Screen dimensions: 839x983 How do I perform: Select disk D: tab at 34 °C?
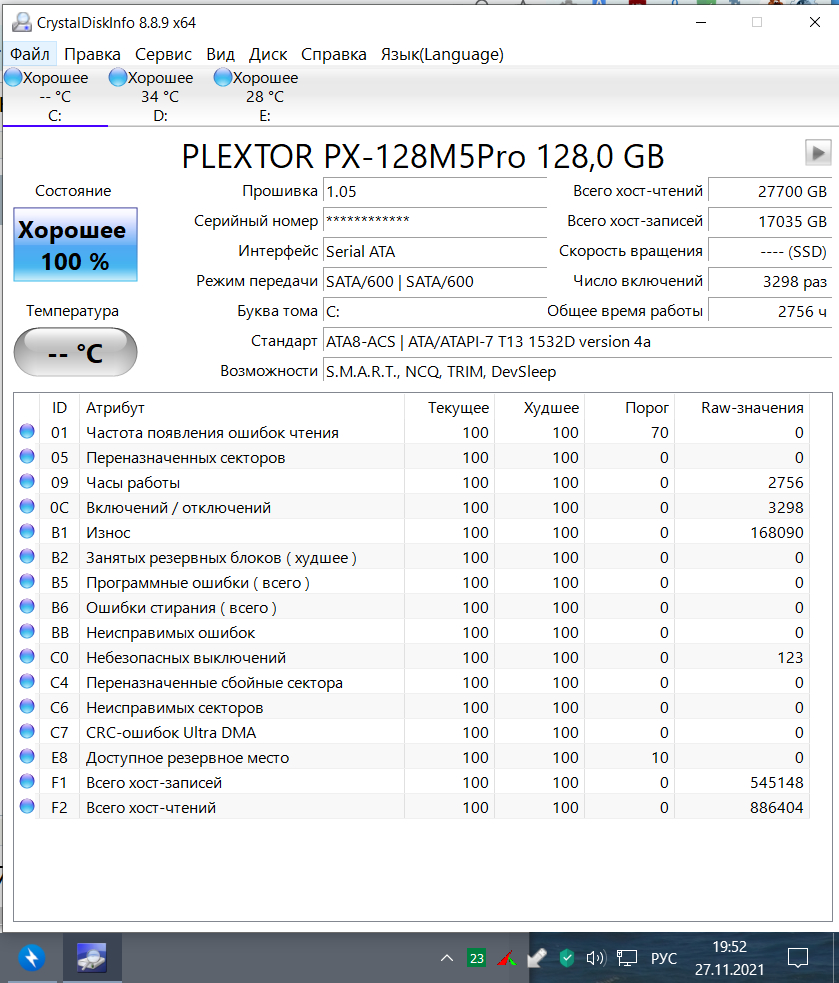click(160, 97)
